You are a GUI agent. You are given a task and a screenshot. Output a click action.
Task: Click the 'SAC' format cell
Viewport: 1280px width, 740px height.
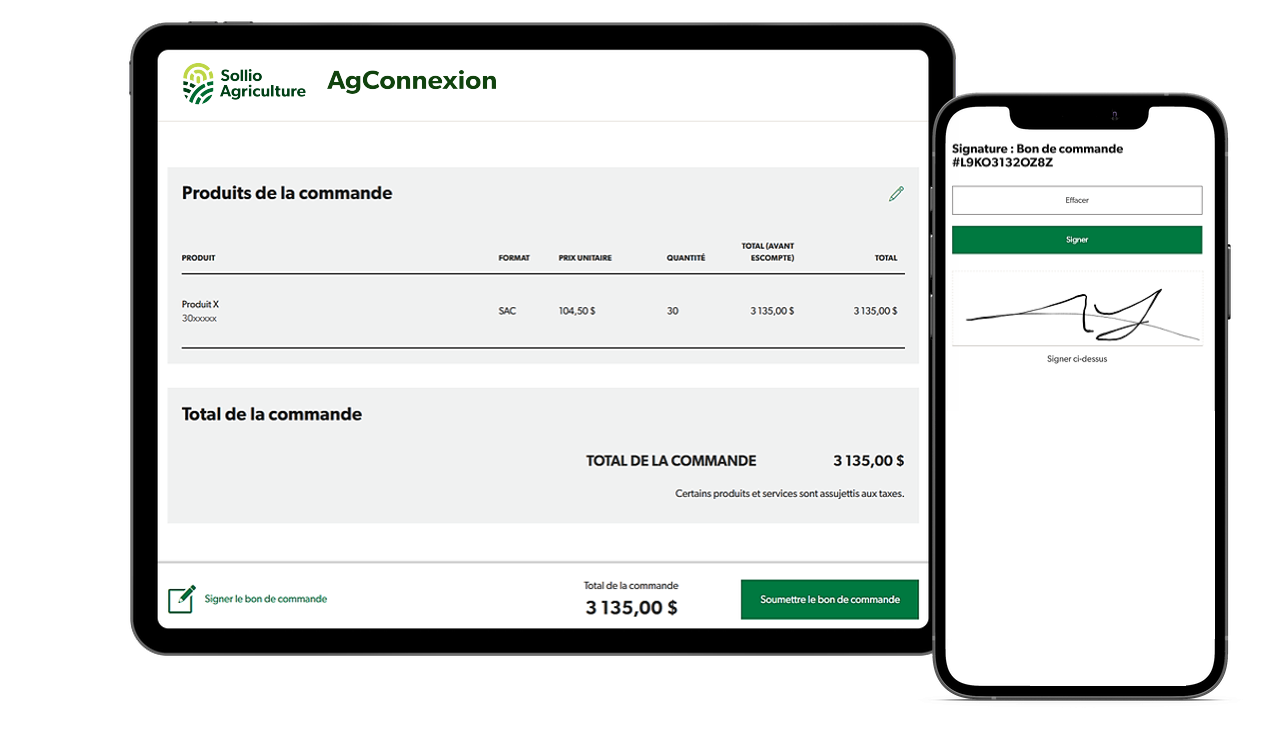507,311
